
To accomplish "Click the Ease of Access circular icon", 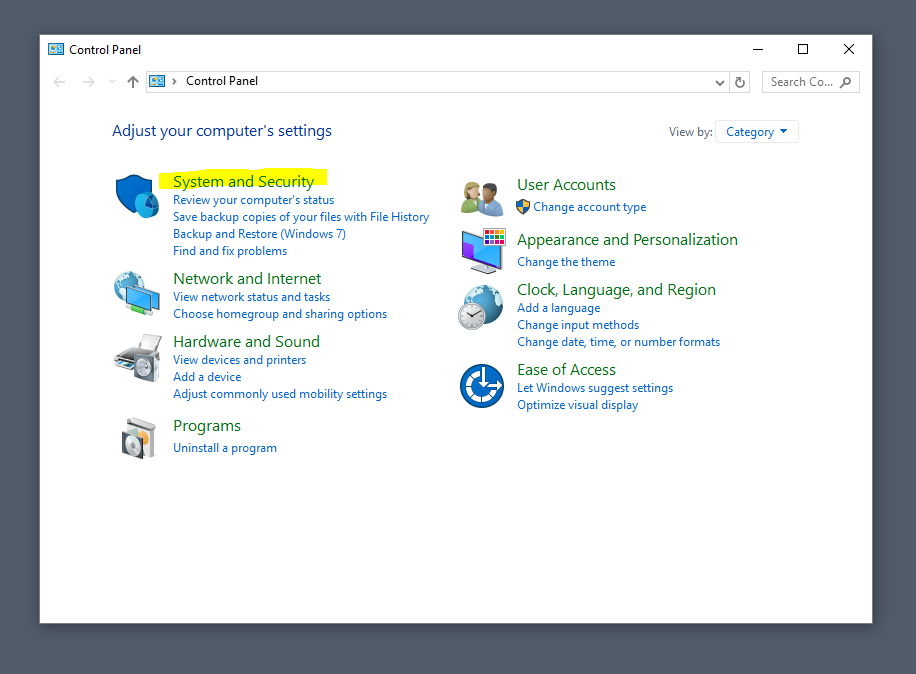I will pos(482,386).
